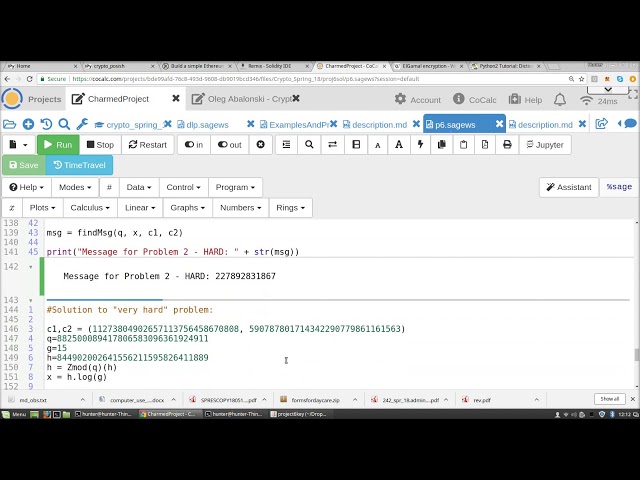Open the Control dropdown
Viewport: 640px width, 480px height.
(x=183, y=187)
